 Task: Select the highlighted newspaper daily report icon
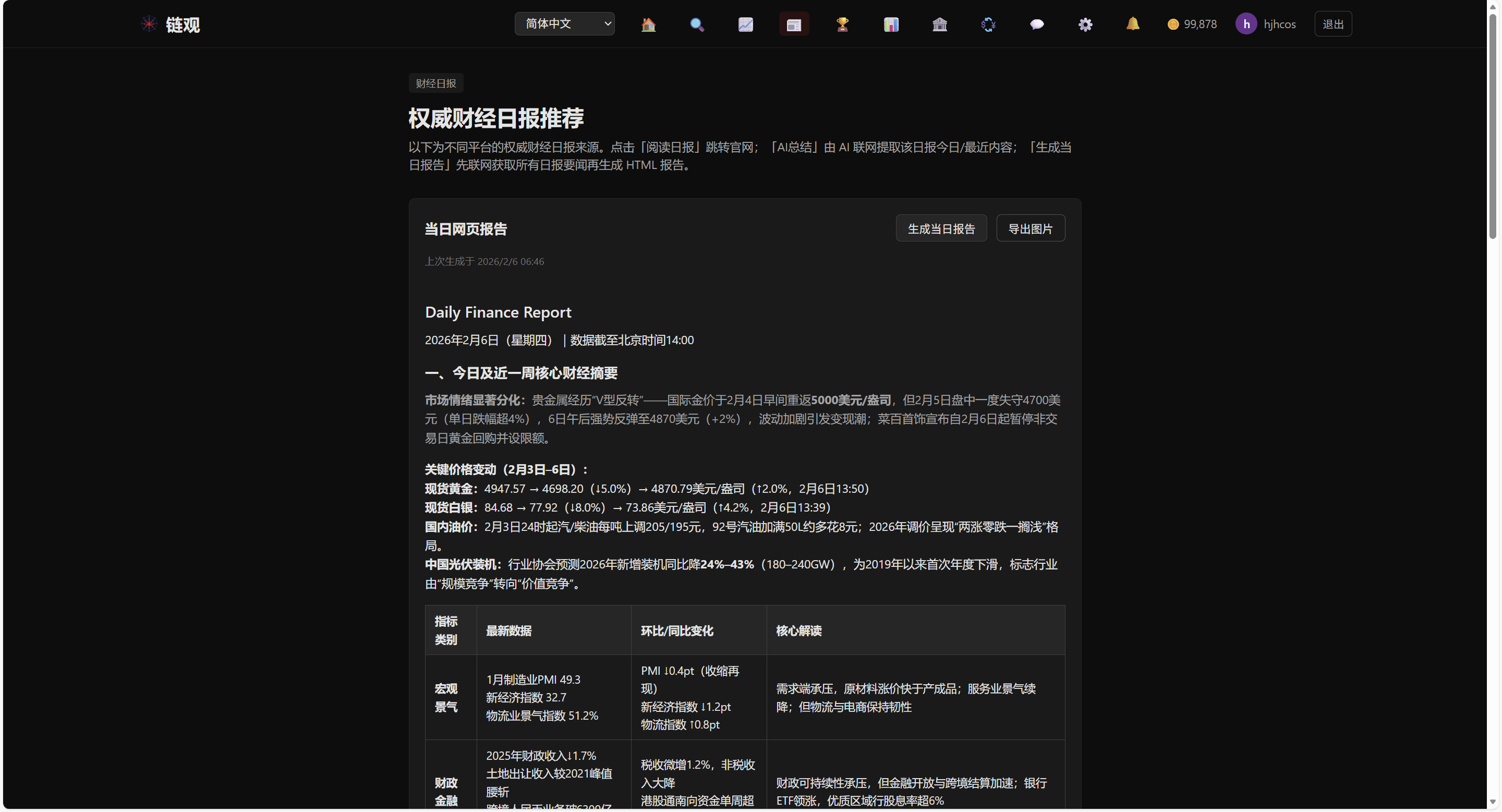point(794,25)
